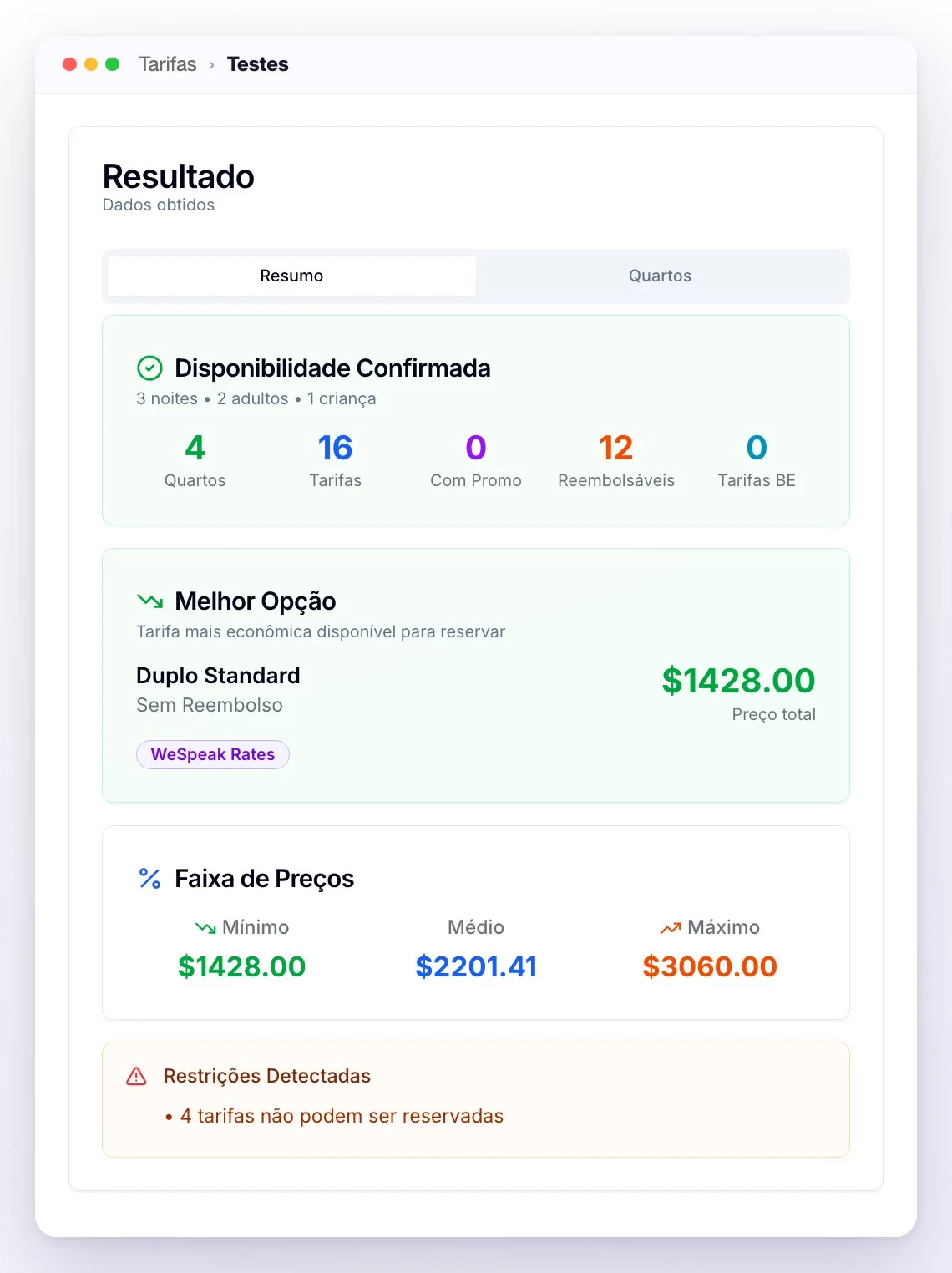Switch to the Quartos tab
The height and width of the screenshot is (1273, 952).
click(660, 276)
